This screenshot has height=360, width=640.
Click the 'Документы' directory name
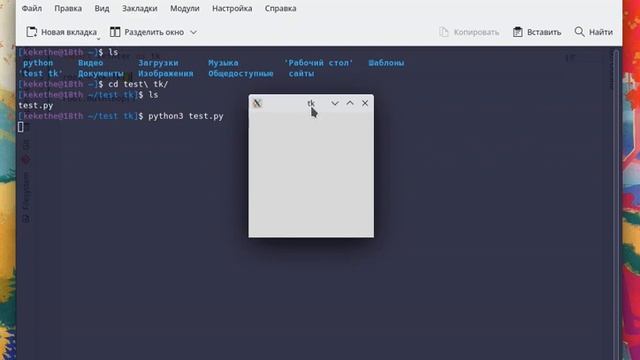[x=101, y=73]
